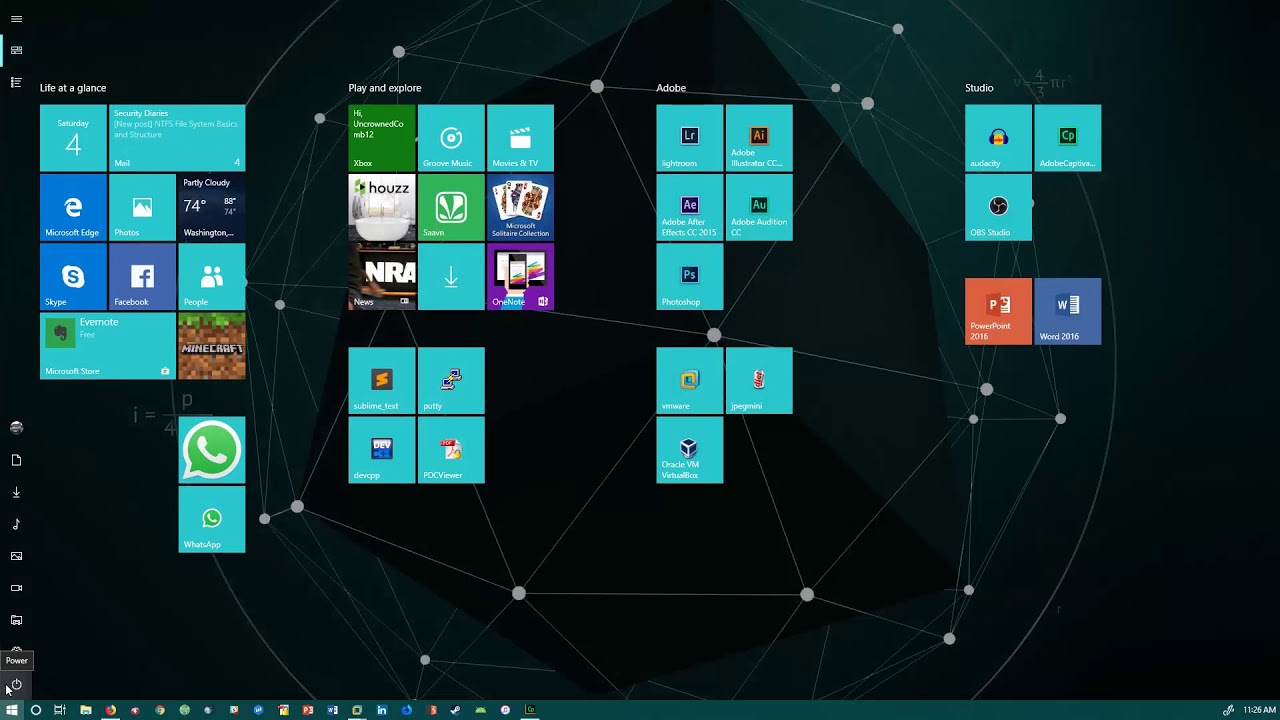
Task: Click the Windows Start button
Action: [x=12, y=710]
